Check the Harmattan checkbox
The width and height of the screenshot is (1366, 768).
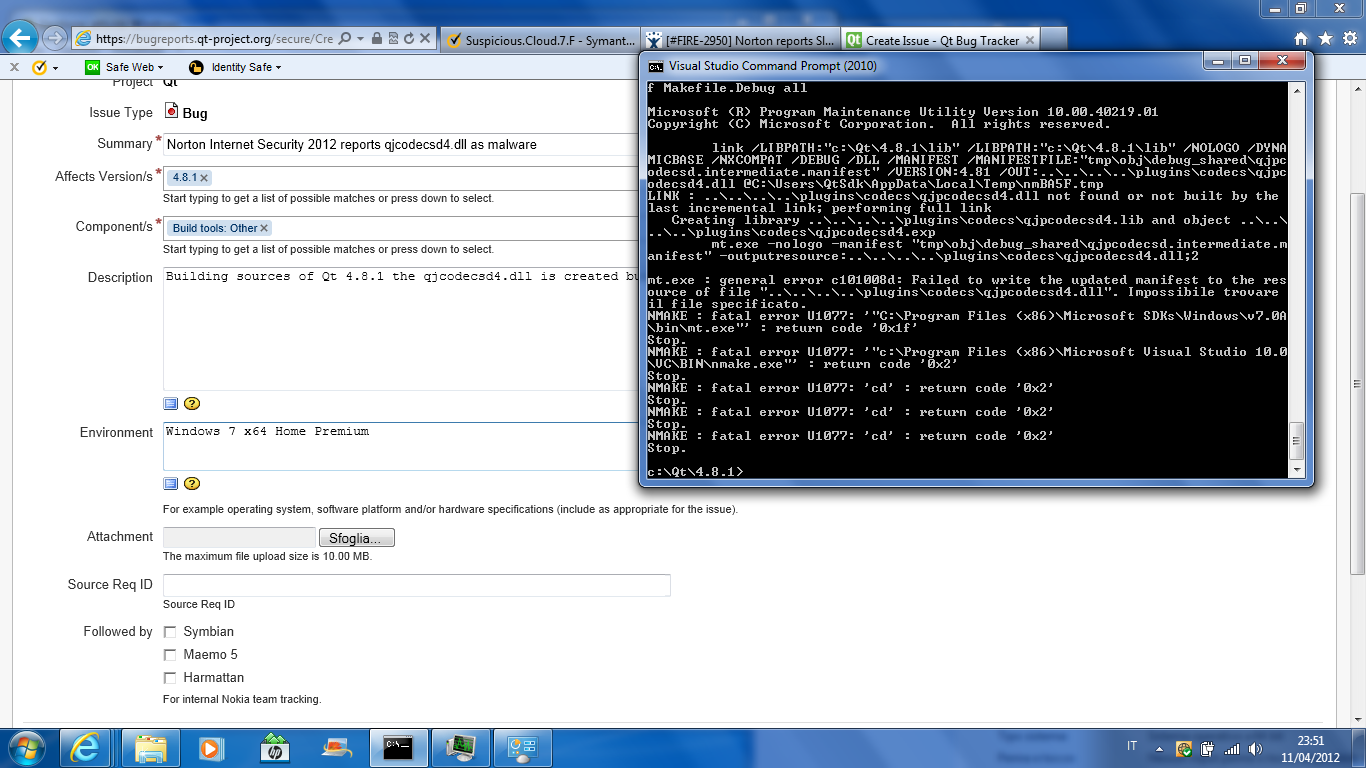click(x=170, y=678)
